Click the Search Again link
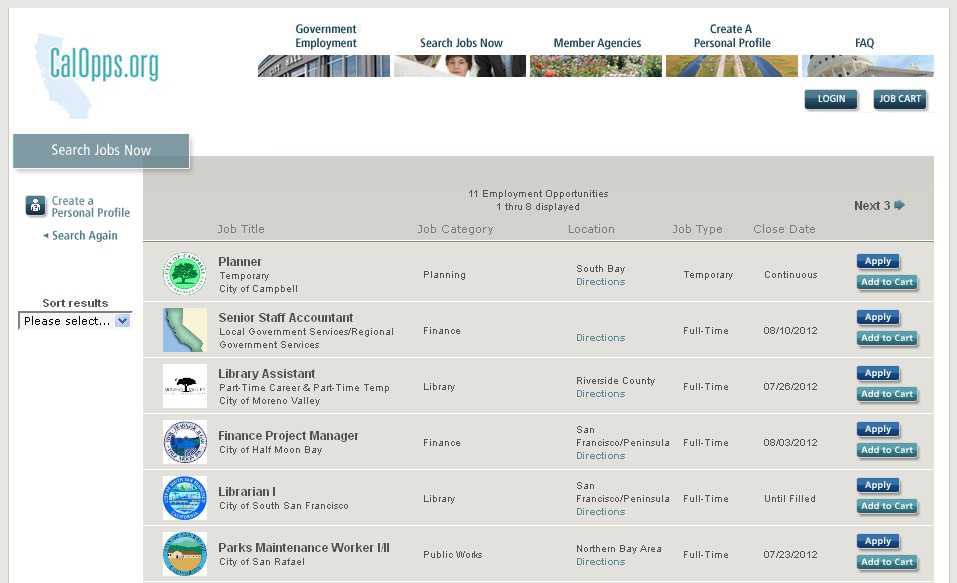 point(84,235)
